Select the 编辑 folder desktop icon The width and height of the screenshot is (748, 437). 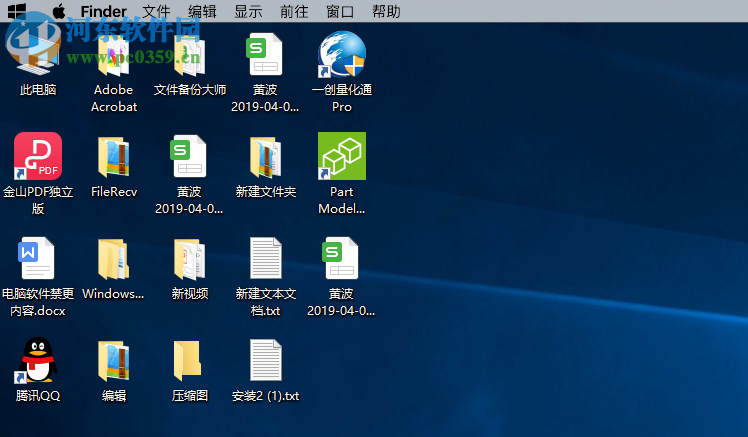114,361
